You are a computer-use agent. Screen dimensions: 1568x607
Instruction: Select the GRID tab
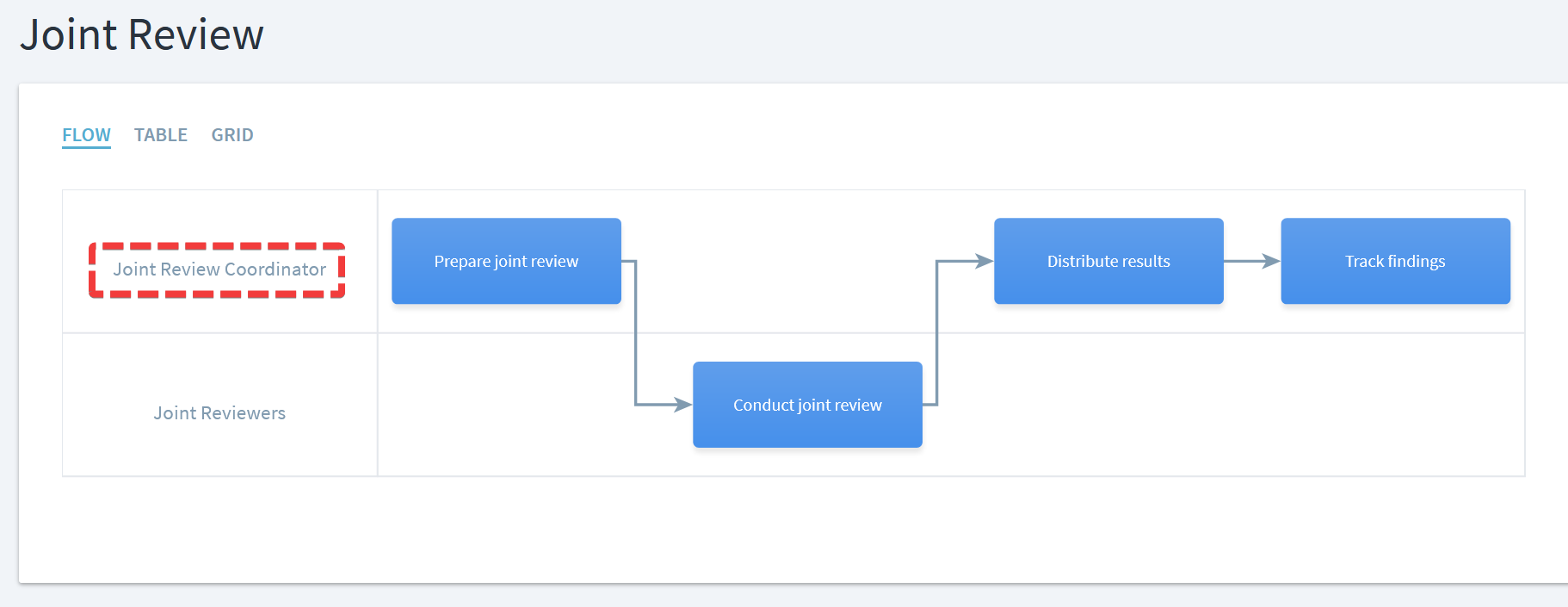click(232, 135)
